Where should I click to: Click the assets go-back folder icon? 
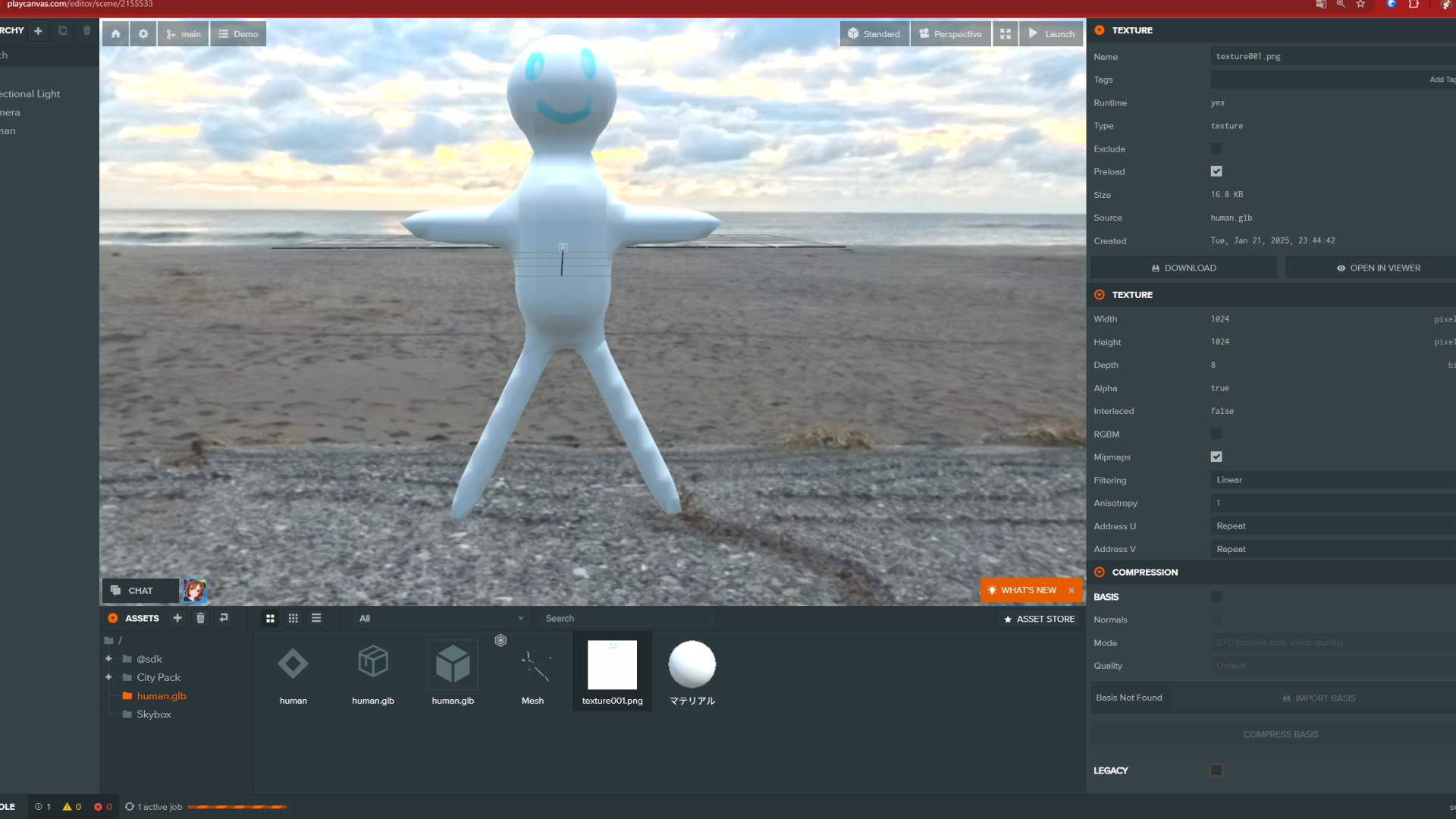pyautogui.click(x=224, y=618)
